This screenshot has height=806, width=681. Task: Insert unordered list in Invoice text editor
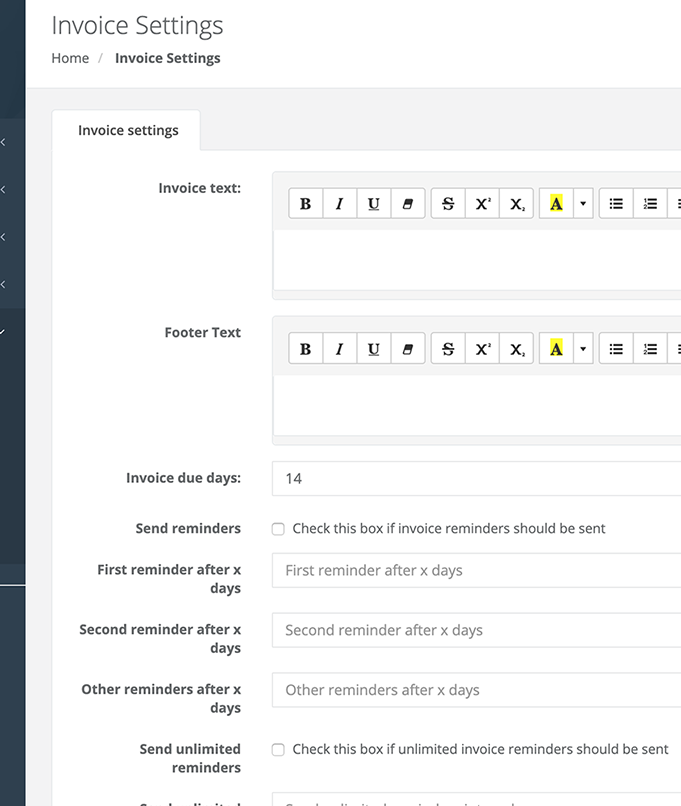pos(616,204)
